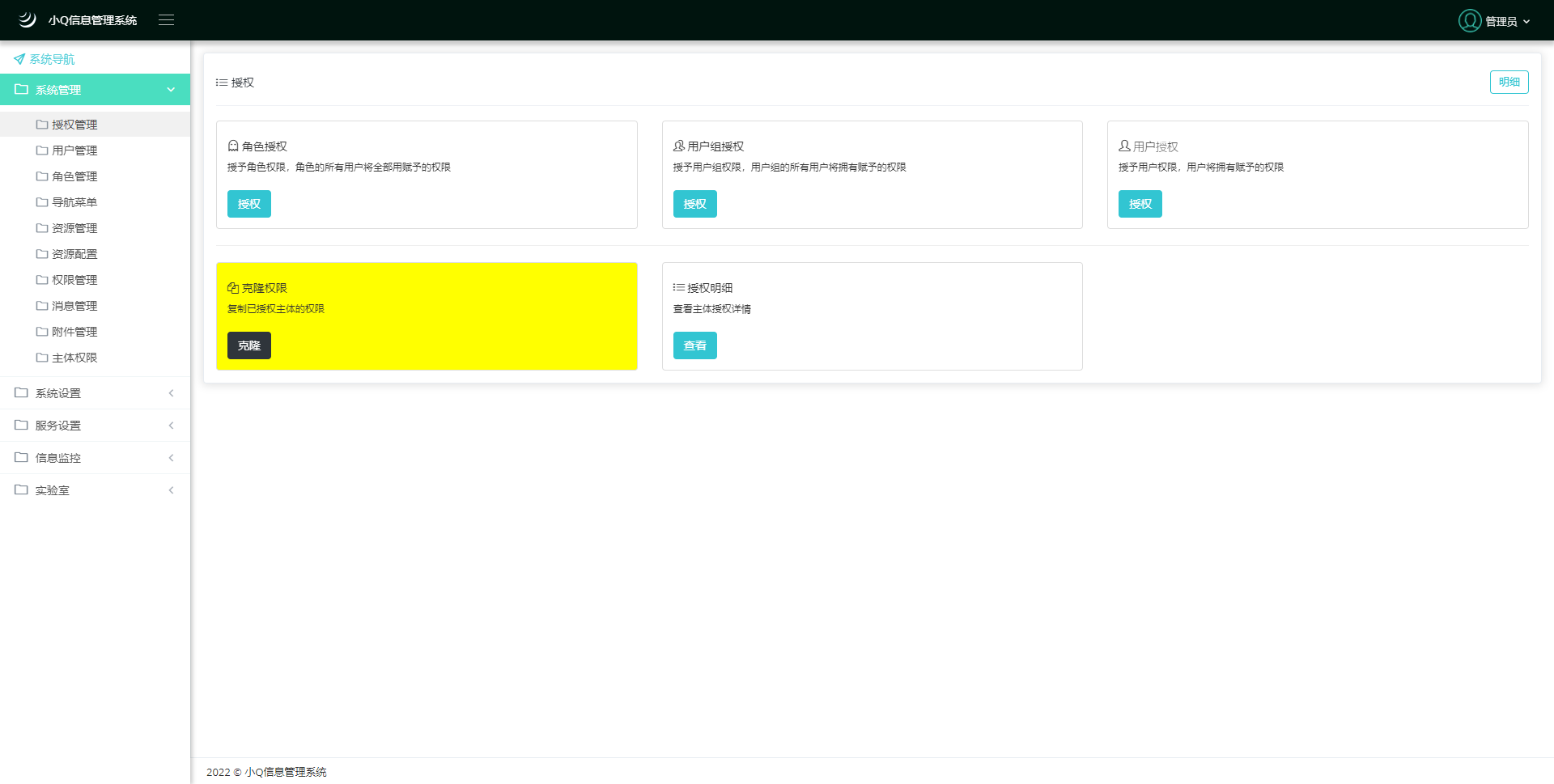The image size is (1554, 784).
Task: Click the folder icon beside 用户管理
Action: [42, 150]
